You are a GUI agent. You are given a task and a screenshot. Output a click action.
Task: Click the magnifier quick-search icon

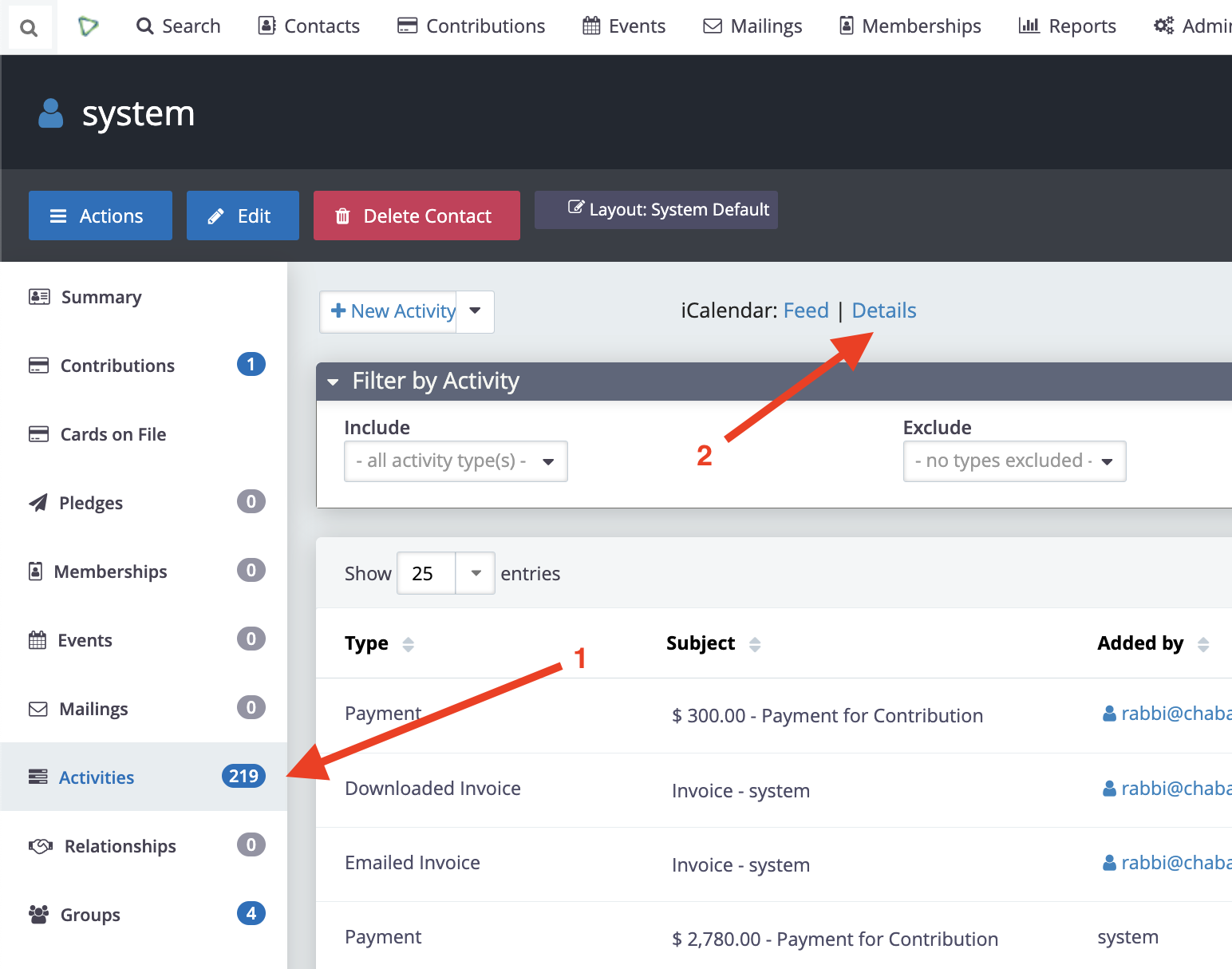click(29, 28)
